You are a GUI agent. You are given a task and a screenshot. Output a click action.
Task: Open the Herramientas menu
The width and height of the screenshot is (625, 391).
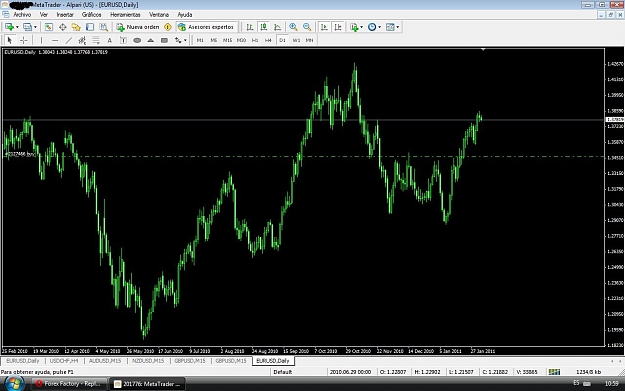click(125, 15)
